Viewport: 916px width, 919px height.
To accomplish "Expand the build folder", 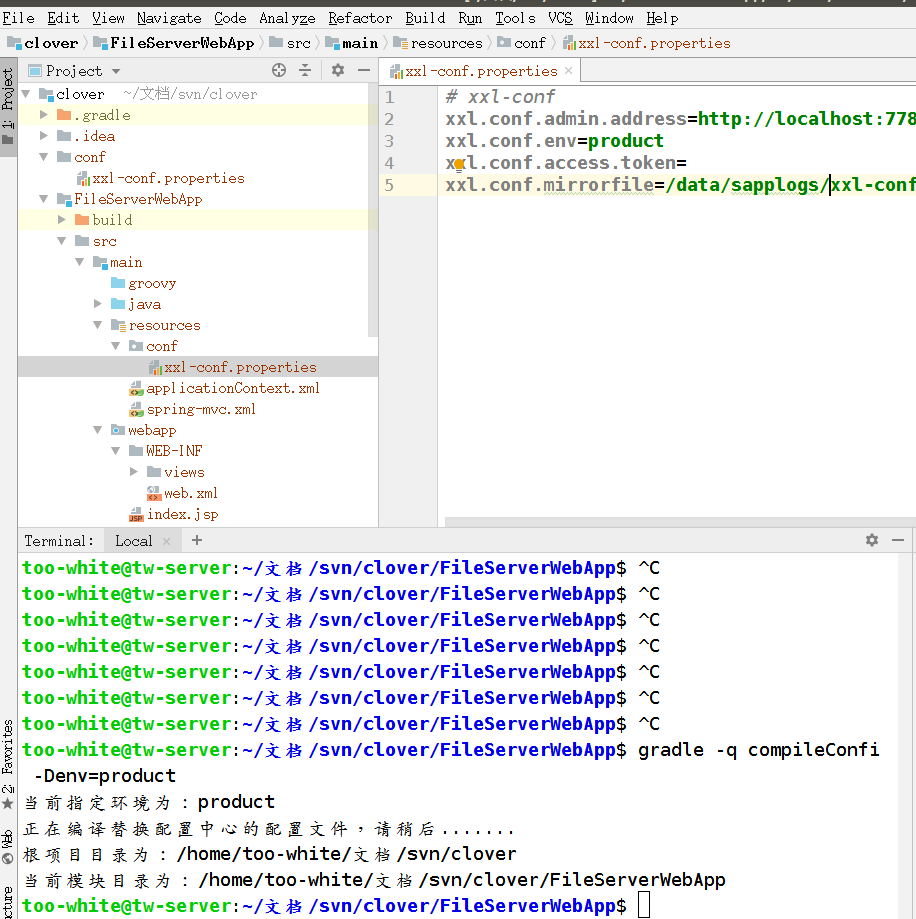I will click(x=62, y=220).
